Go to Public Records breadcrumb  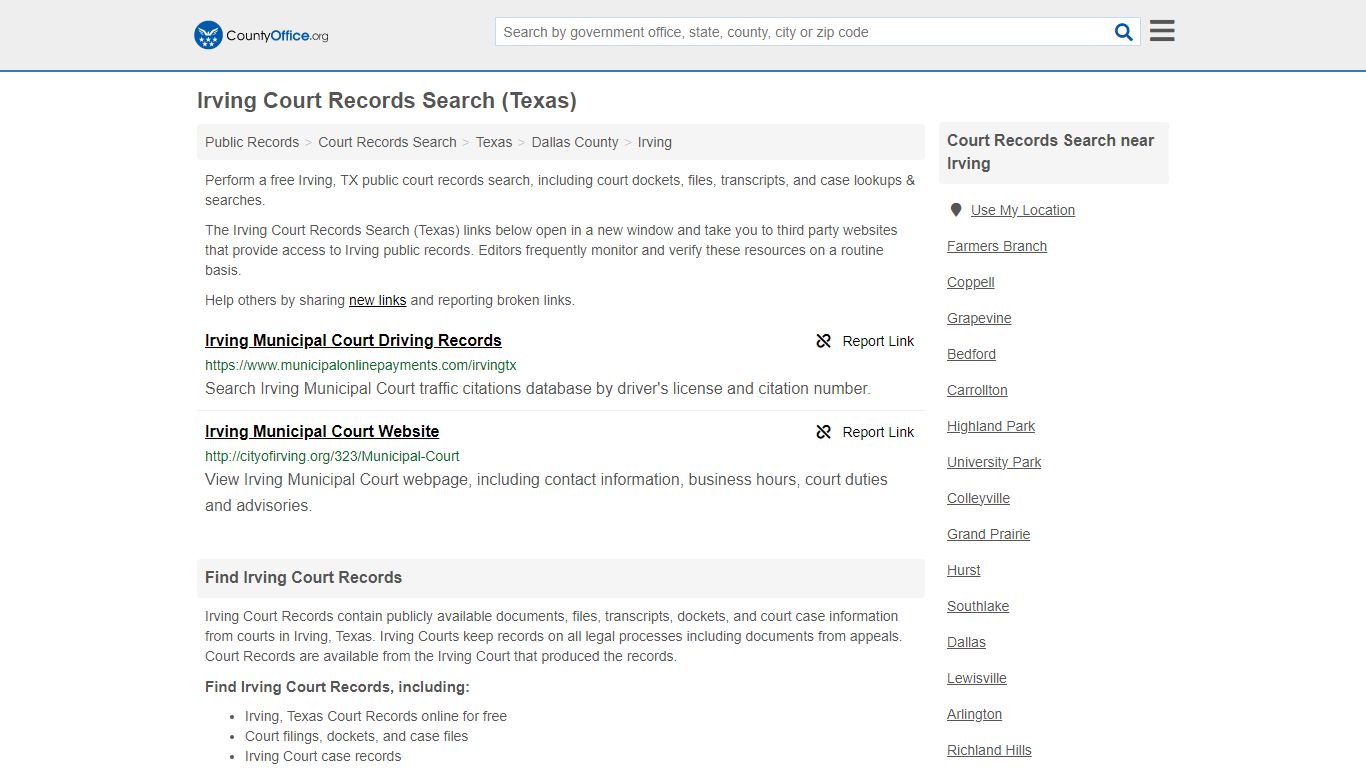point(252,142)
